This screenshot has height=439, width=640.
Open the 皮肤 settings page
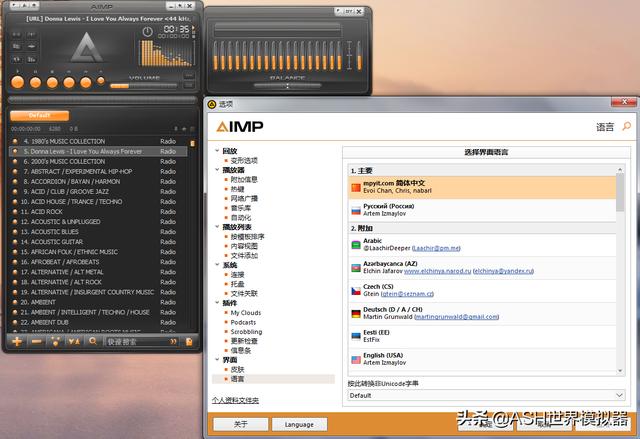pos(238,369)
